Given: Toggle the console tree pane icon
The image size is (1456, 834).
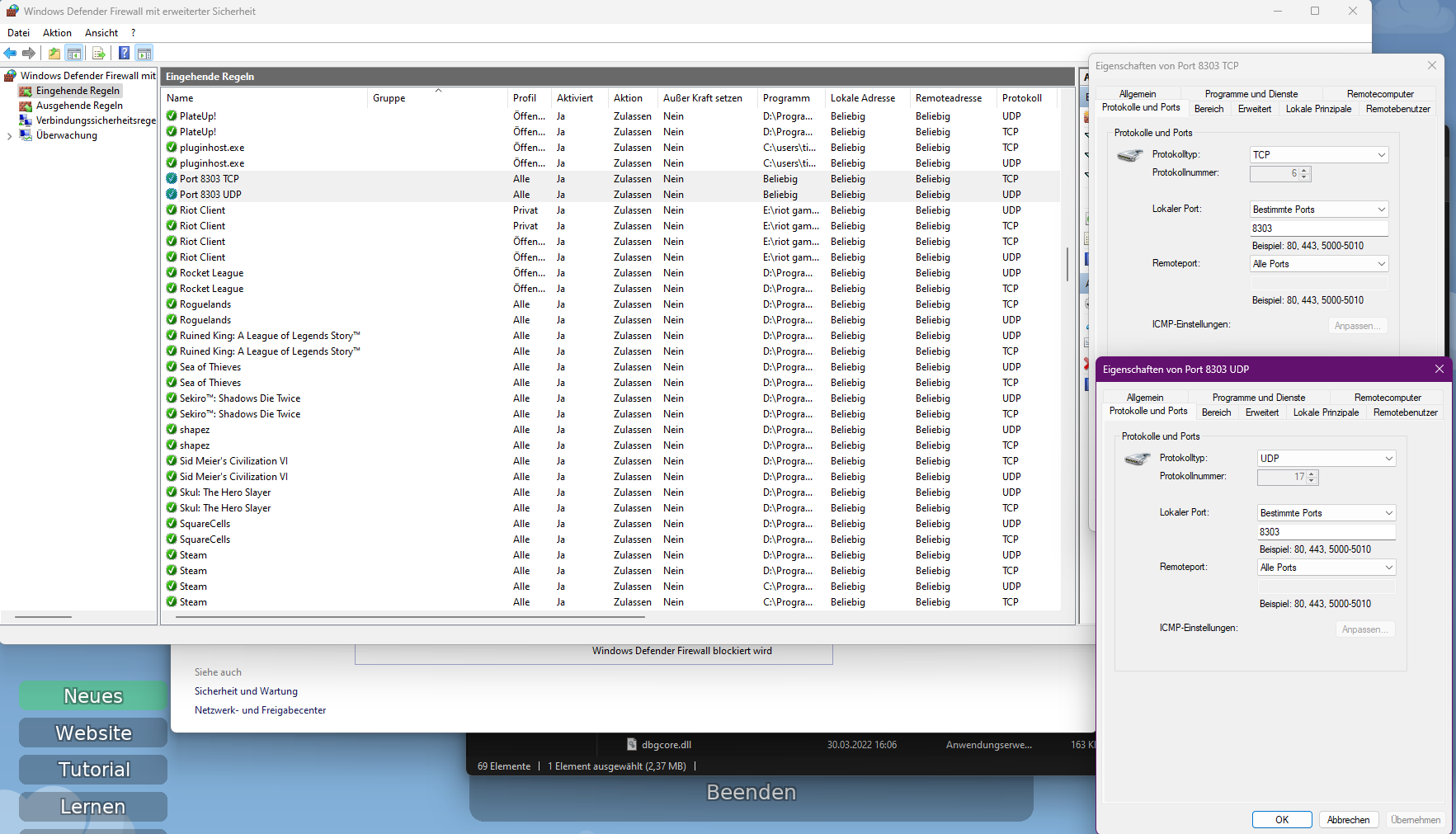Looking at the screenshot, I should tap(74, 54).
